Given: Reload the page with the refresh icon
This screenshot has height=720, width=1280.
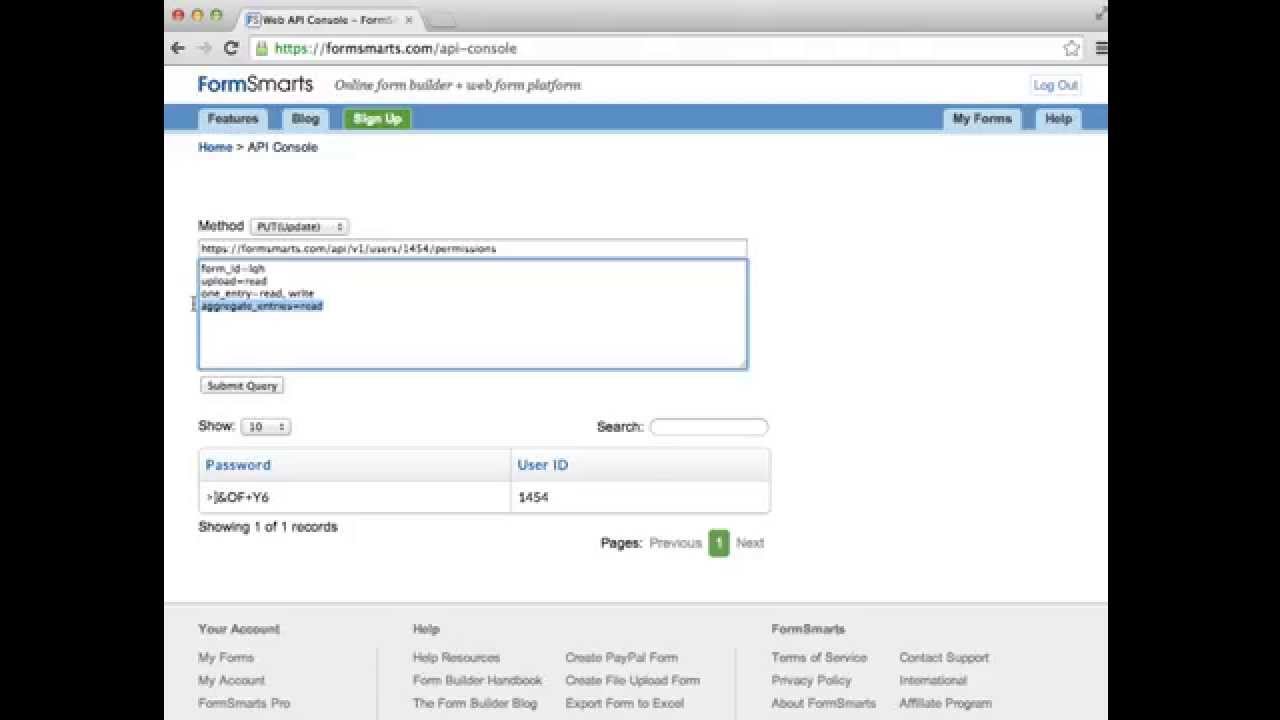Looking at the screenshot, I should point(231,48).
